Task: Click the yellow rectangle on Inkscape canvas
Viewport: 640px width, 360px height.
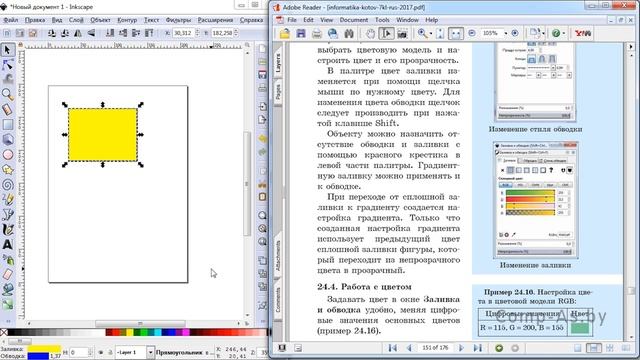Action: pyautogui.click(x=102, y=134)
